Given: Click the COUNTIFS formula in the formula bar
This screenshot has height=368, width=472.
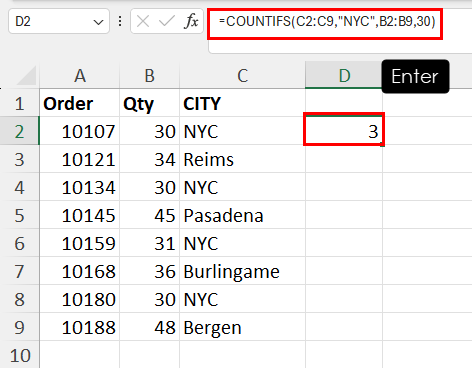Looking at the screenshot, I should (327, 22).
